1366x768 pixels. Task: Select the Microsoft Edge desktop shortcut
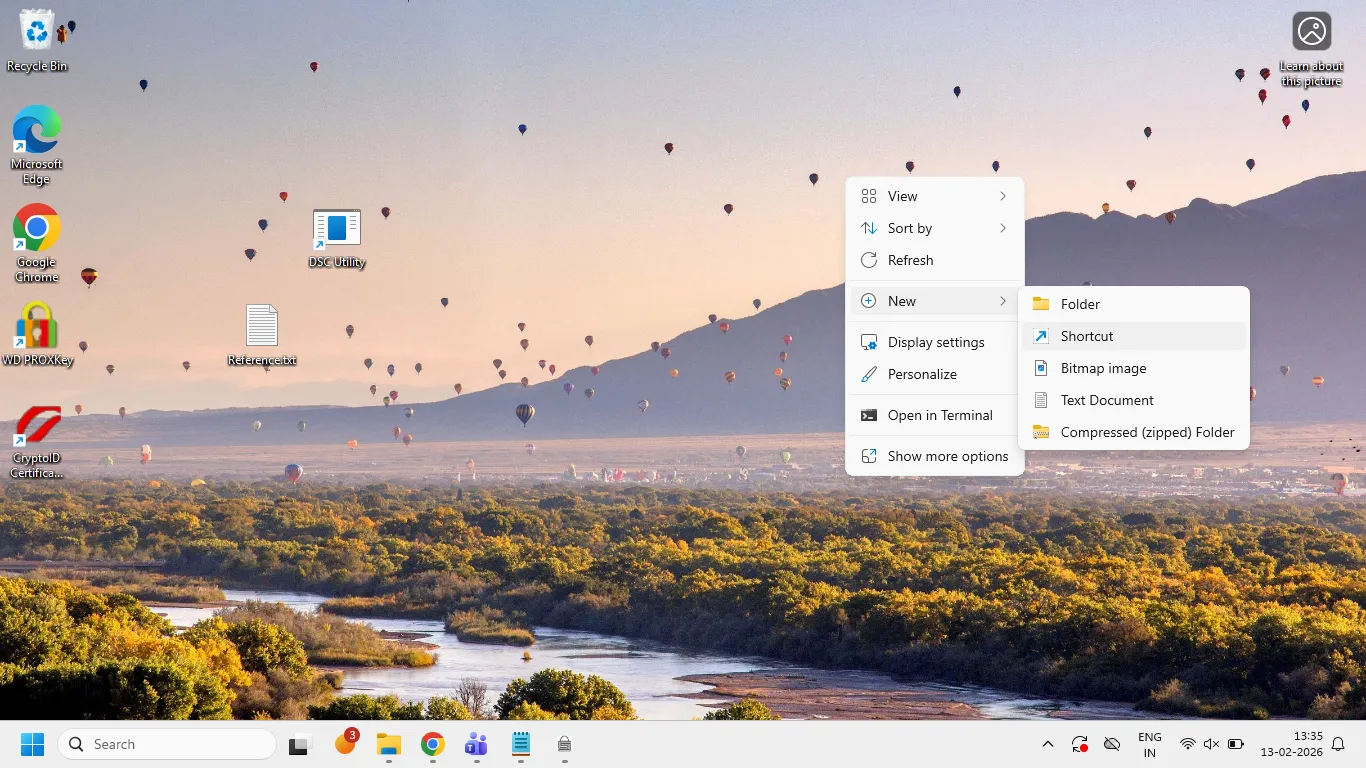[37, 145]
